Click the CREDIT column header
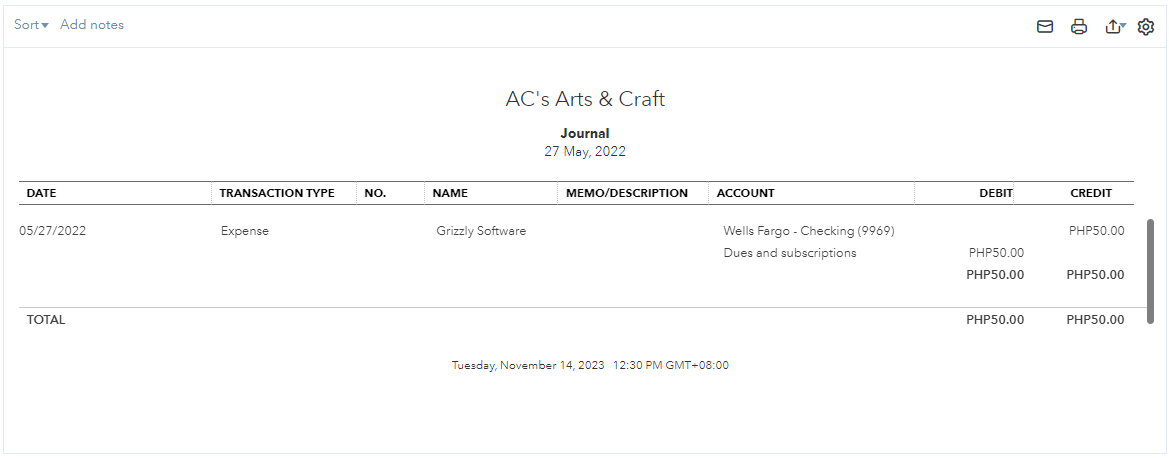 coord(1091,193)
